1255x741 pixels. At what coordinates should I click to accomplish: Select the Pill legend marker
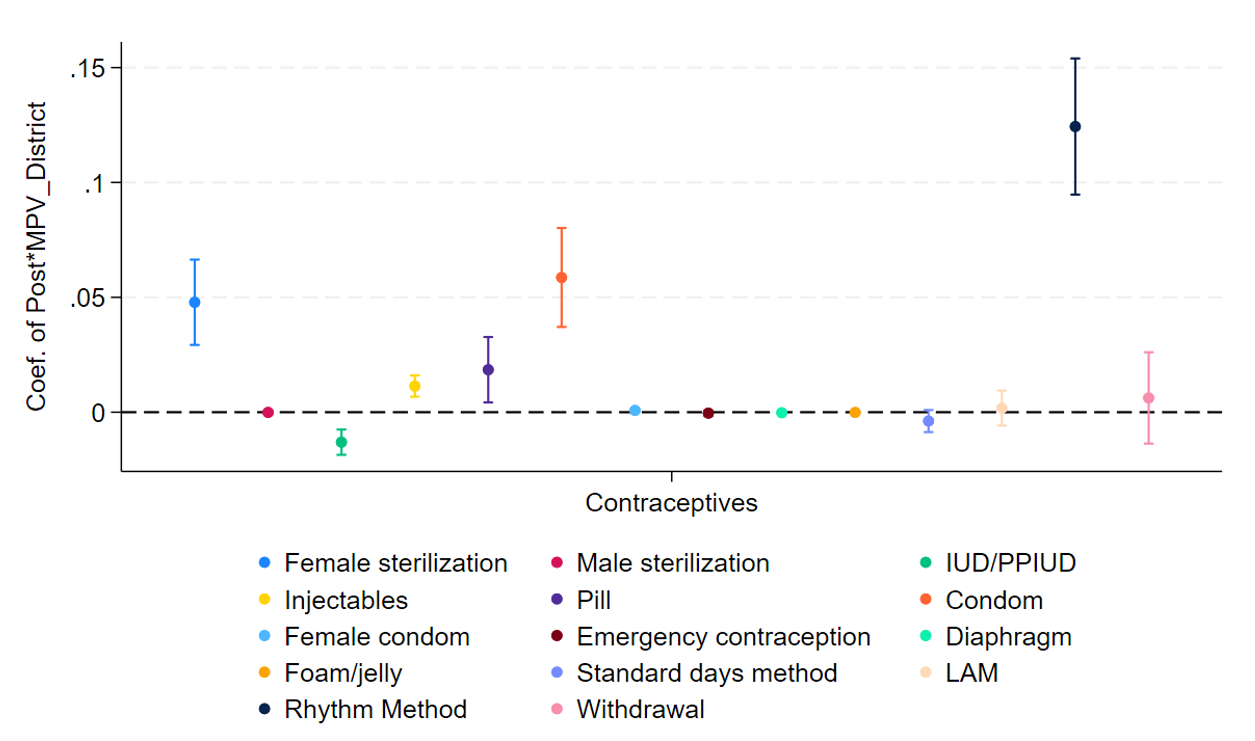click(x=557, y=601)
